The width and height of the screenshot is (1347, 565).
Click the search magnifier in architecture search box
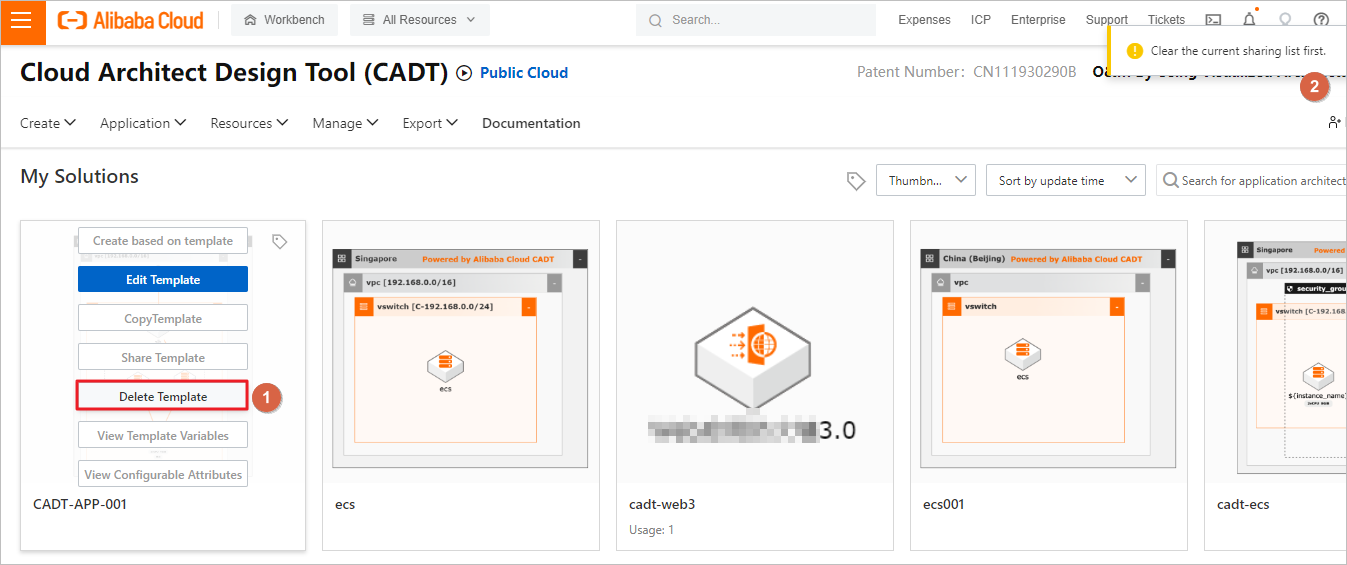1170,181
